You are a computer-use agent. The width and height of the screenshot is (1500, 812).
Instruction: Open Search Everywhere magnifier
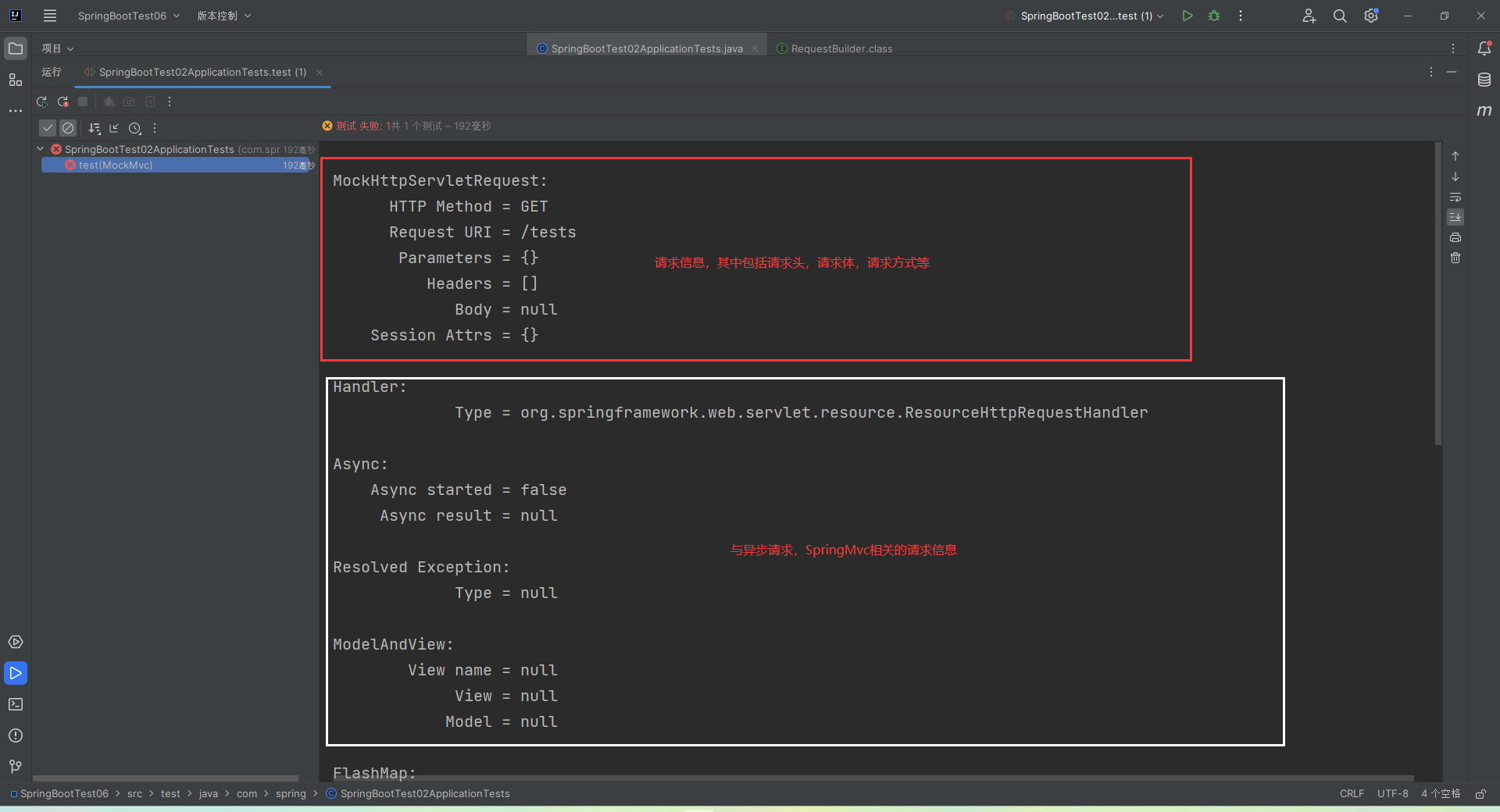1340,16
